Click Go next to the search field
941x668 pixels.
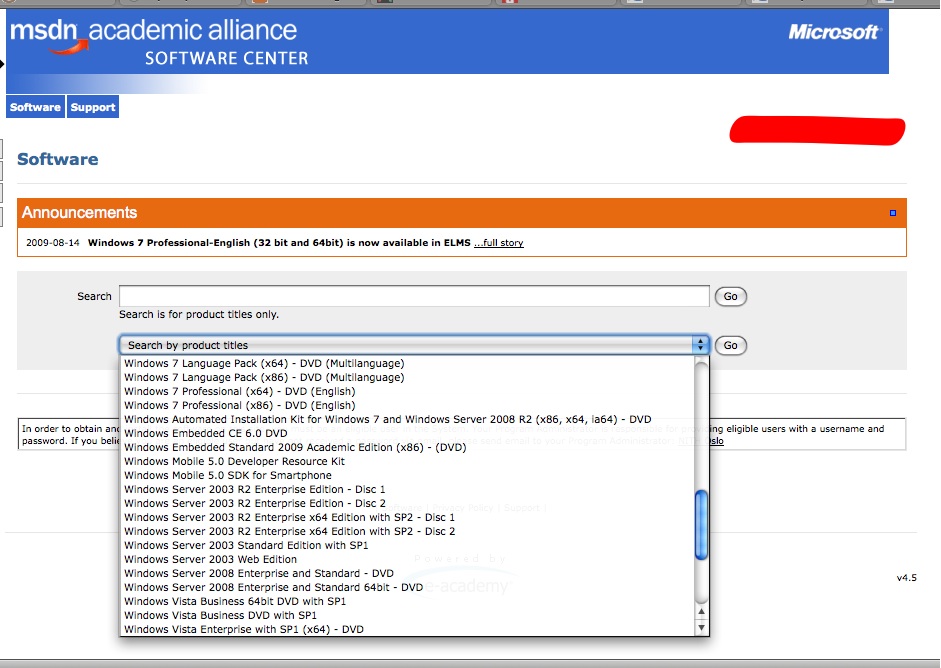tap(730, 296)
